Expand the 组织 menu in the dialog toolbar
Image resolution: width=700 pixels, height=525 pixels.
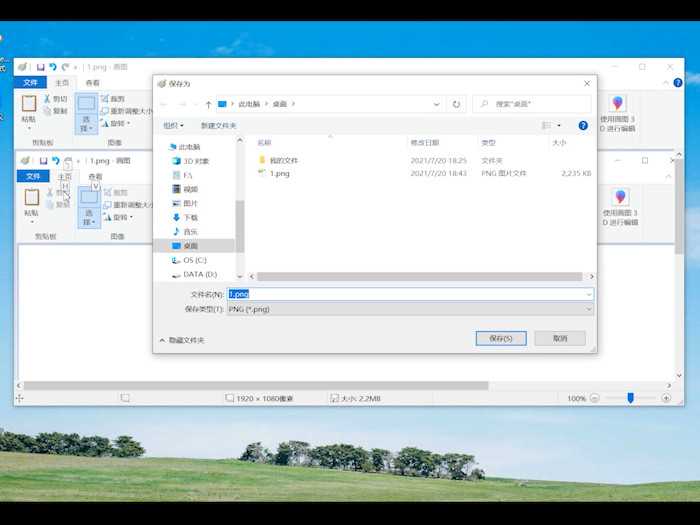coord(173,126)
